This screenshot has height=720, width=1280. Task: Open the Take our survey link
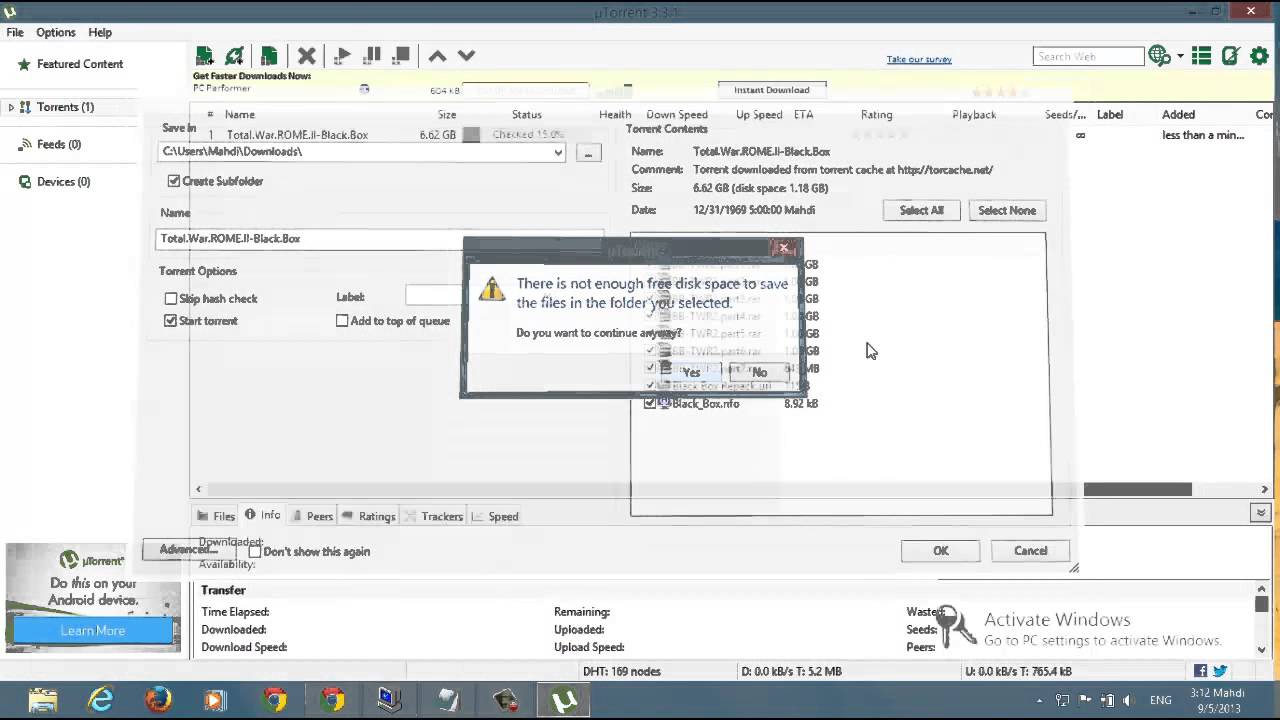pos(919,59)
